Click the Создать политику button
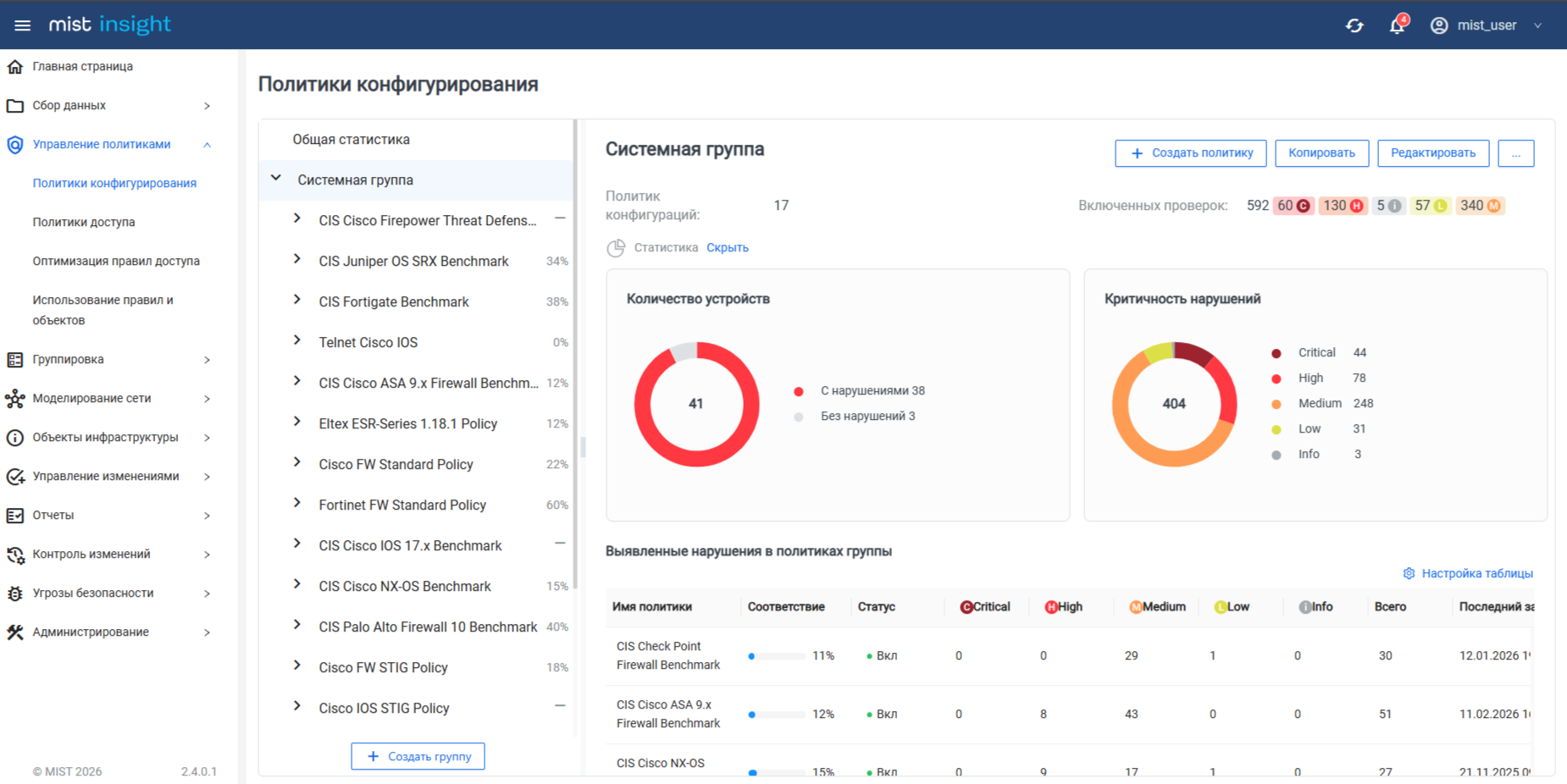 tap(1190, 153)
